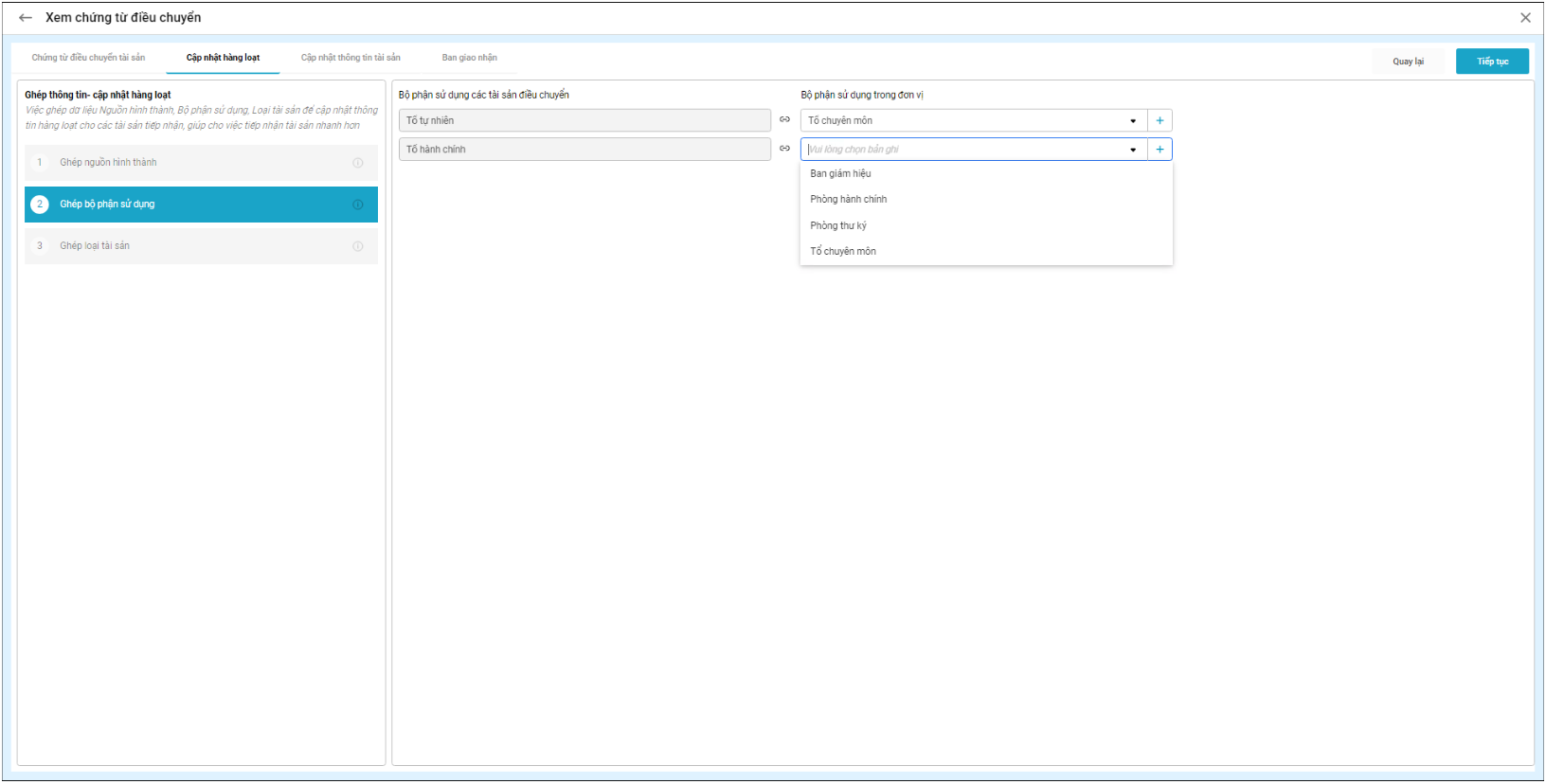Click the back arrow beside Xem chứng từ điều chuyển
This screenshot has width=1546, height=784.
(26, 18)
